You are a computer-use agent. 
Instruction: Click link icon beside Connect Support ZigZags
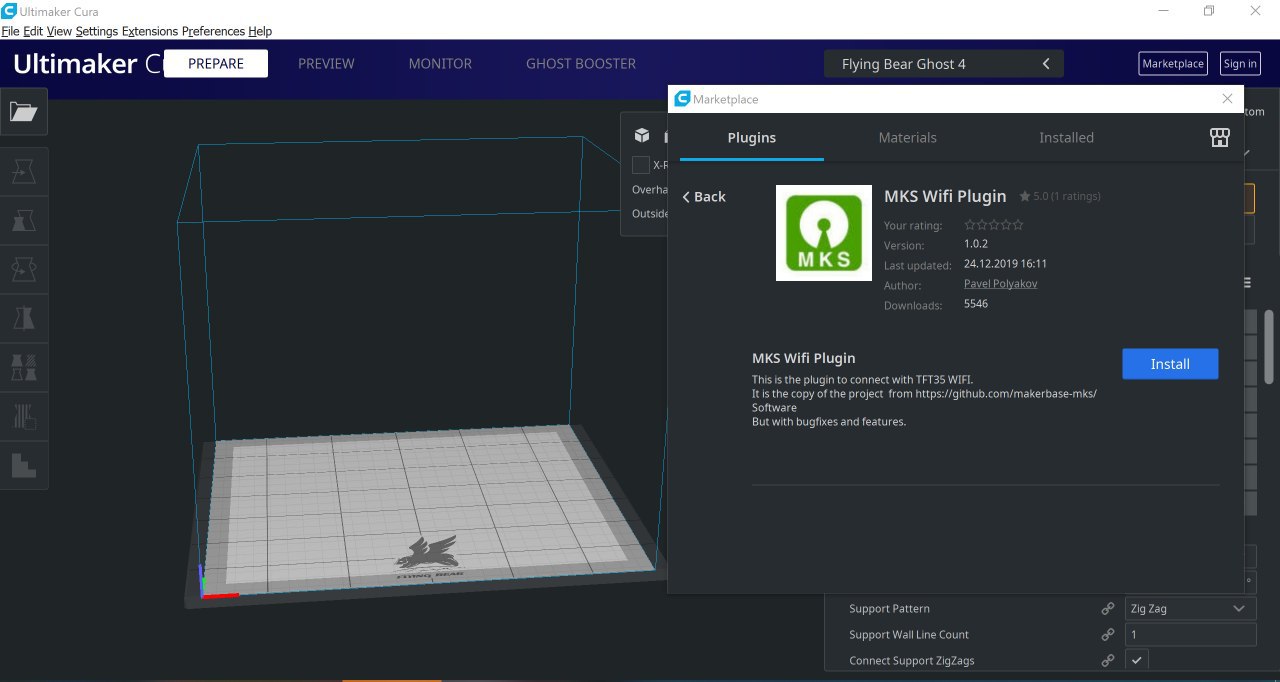pos(1108,660)
